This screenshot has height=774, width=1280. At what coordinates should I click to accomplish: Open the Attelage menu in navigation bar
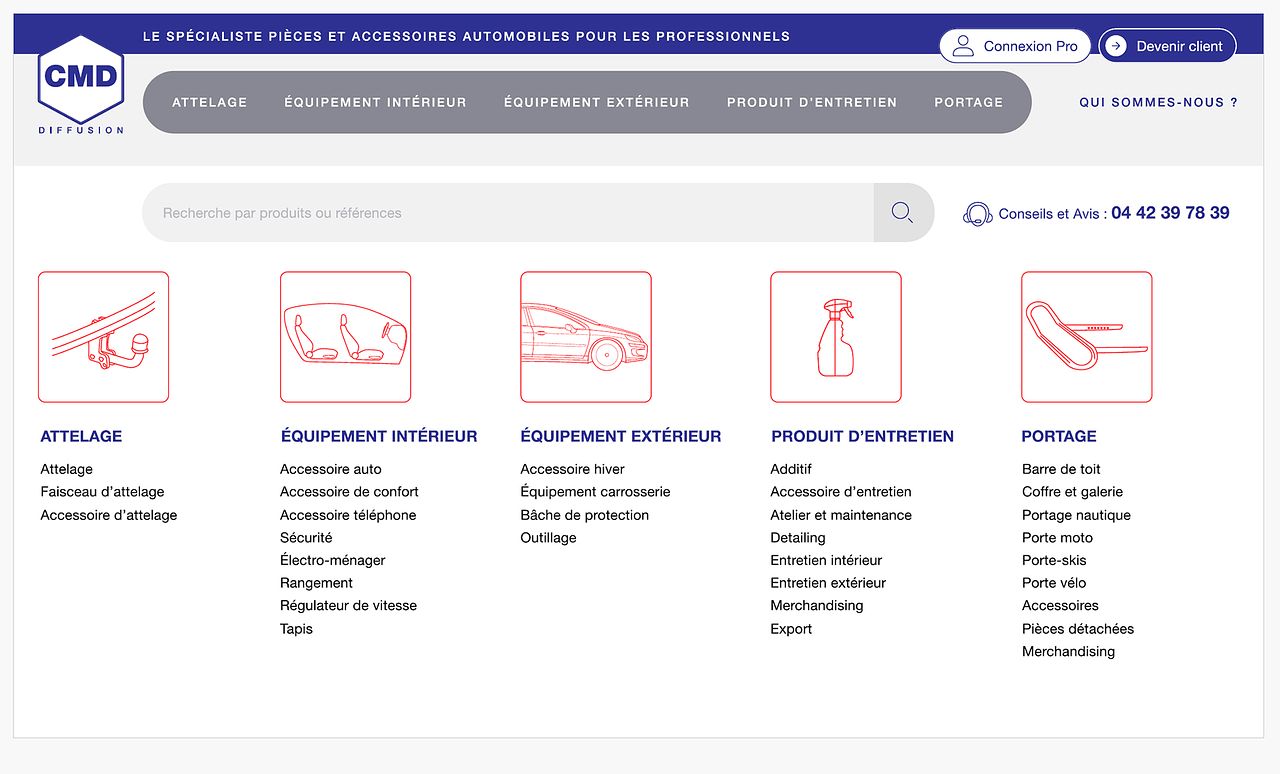pyautogui.click(x=209, y=102)
